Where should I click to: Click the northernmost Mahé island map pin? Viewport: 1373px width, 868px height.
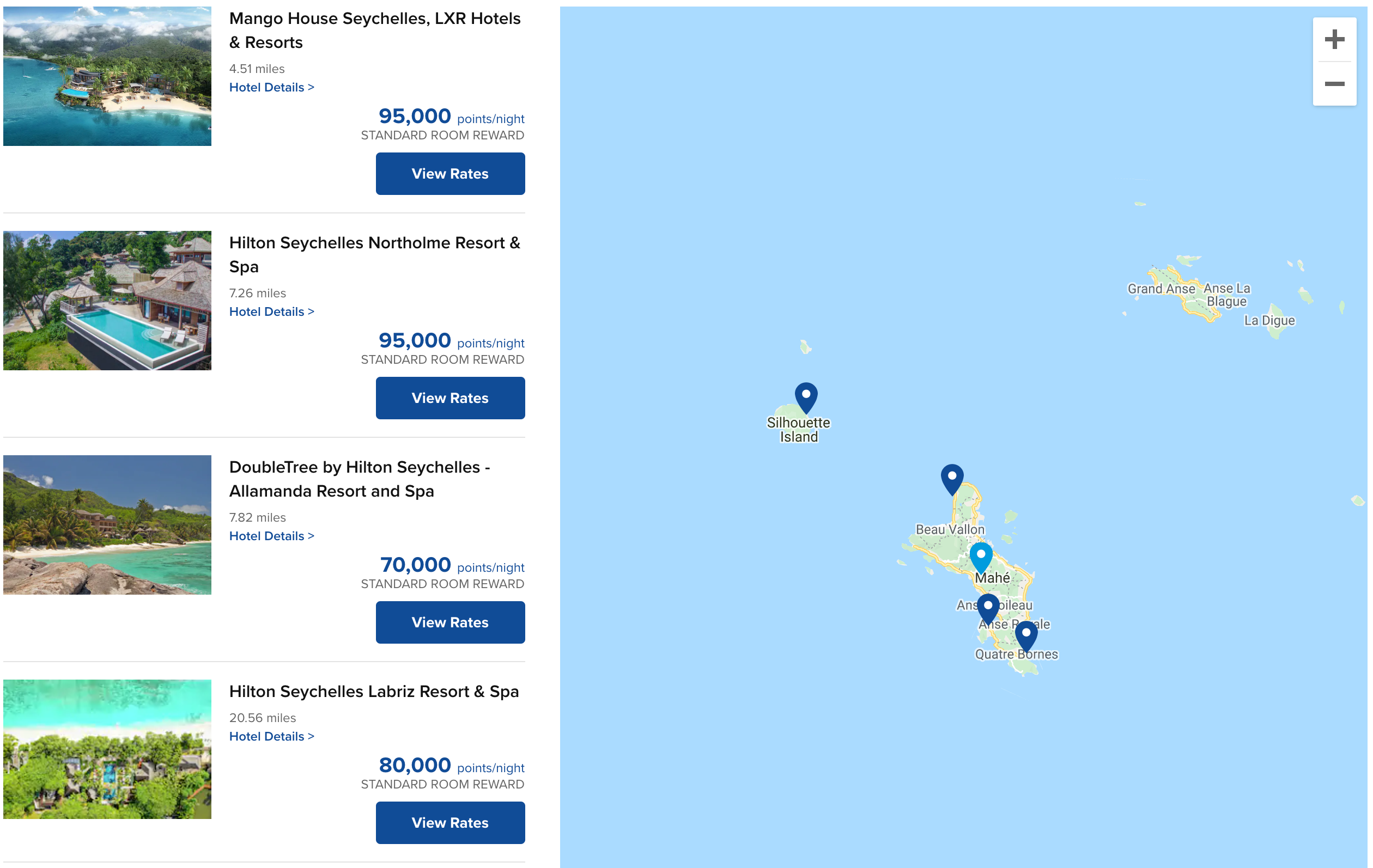pyautogui.click(x=952, y=478)
